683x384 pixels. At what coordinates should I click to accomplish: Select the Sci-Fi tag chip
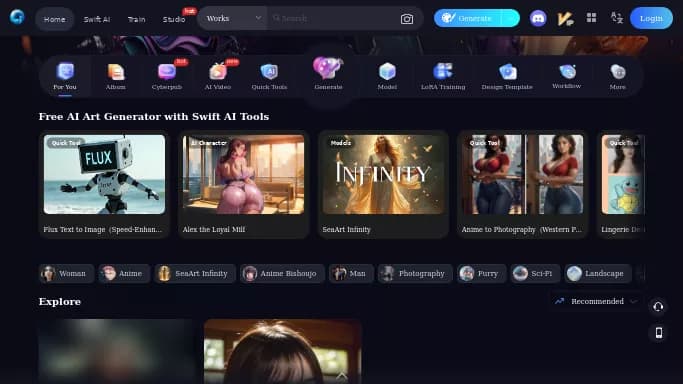[535, 273]
